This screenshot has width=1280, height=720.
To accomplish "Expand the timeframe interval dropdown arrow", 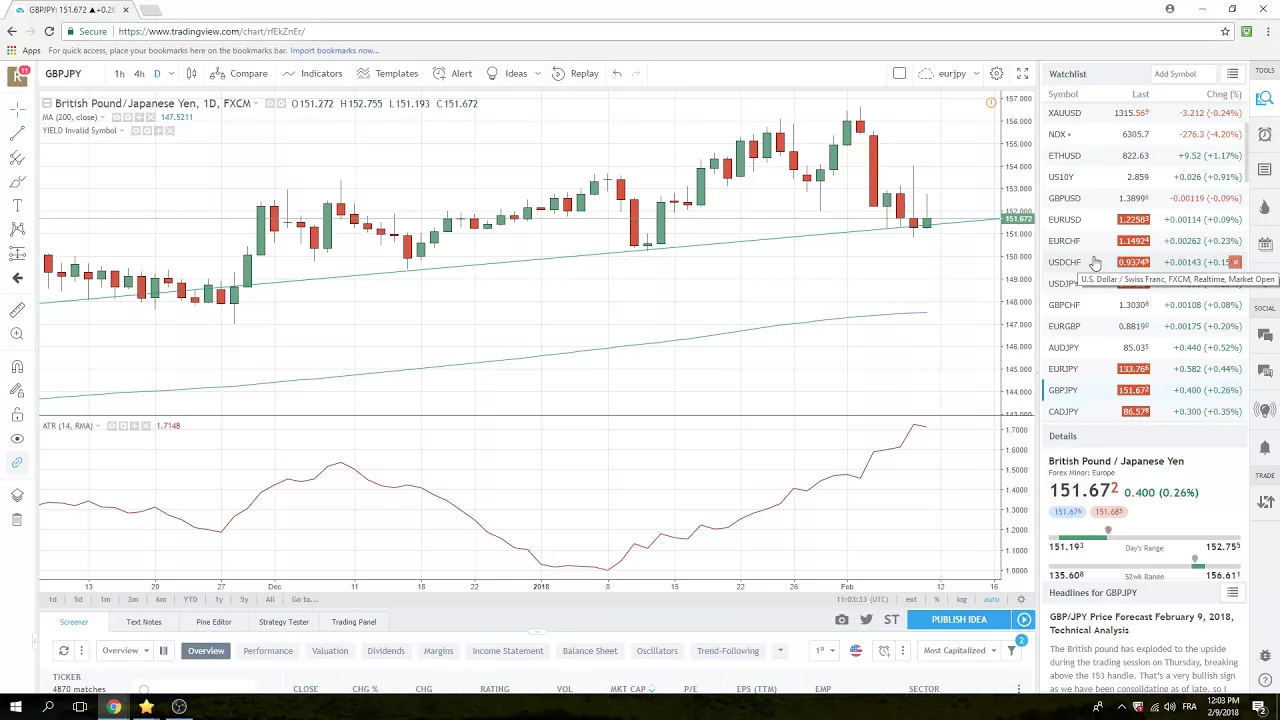I will pos(171,73).
